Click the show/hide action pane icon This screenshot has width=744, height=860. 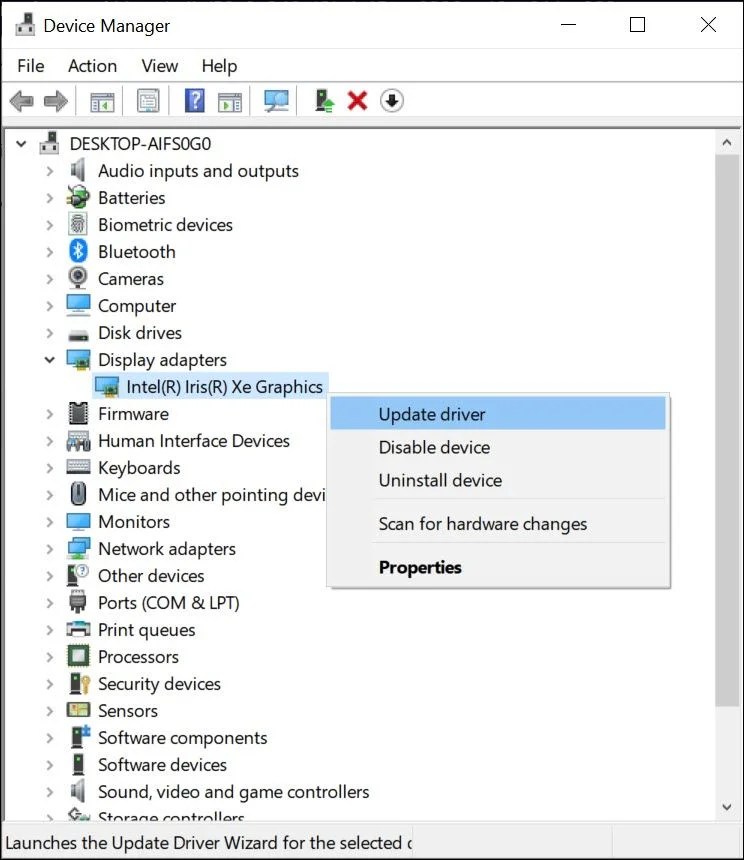pyautogui.click(x=230, y=101)
